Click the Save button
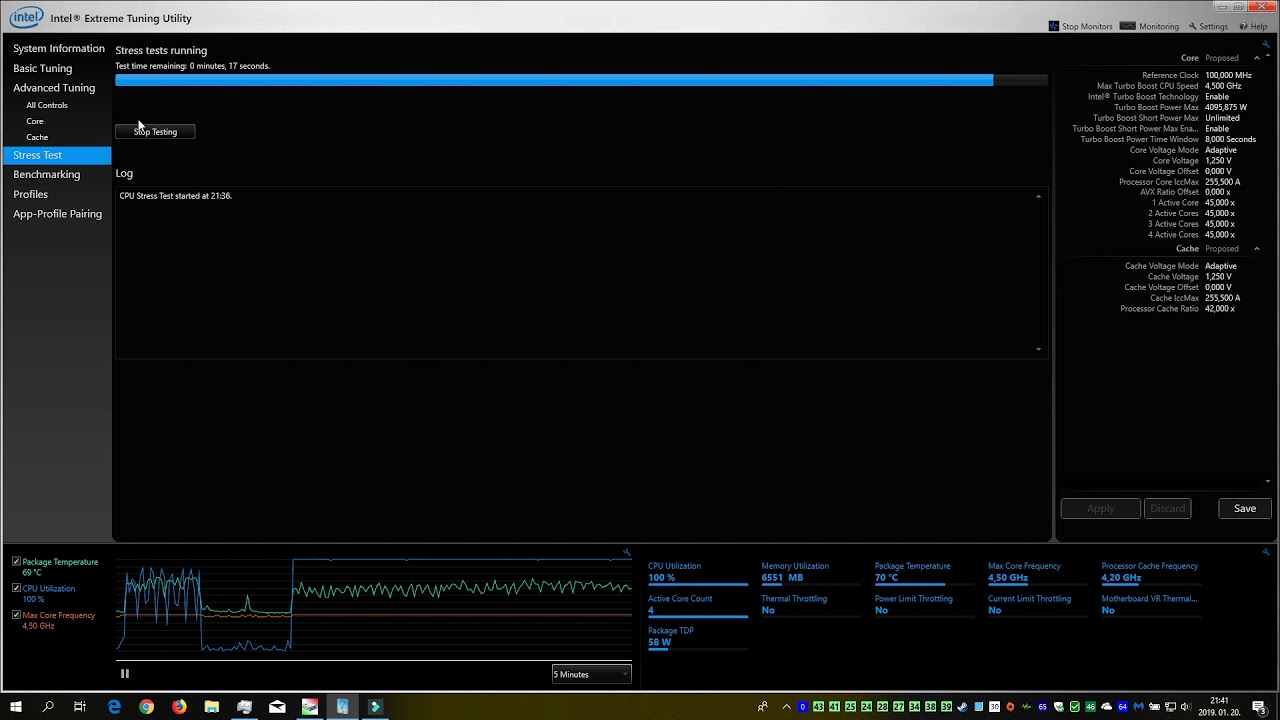This screenshot has height=720, width=1280. coord(1245,508)
